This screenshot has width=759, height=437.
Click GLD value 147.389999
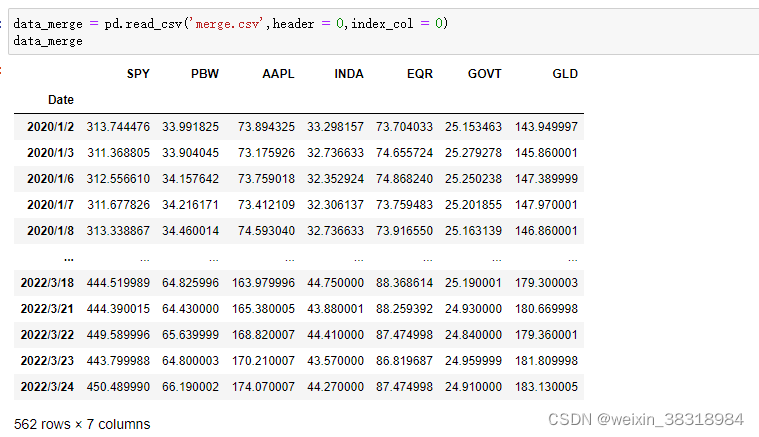pyautogui.click(x=546, y=179)
